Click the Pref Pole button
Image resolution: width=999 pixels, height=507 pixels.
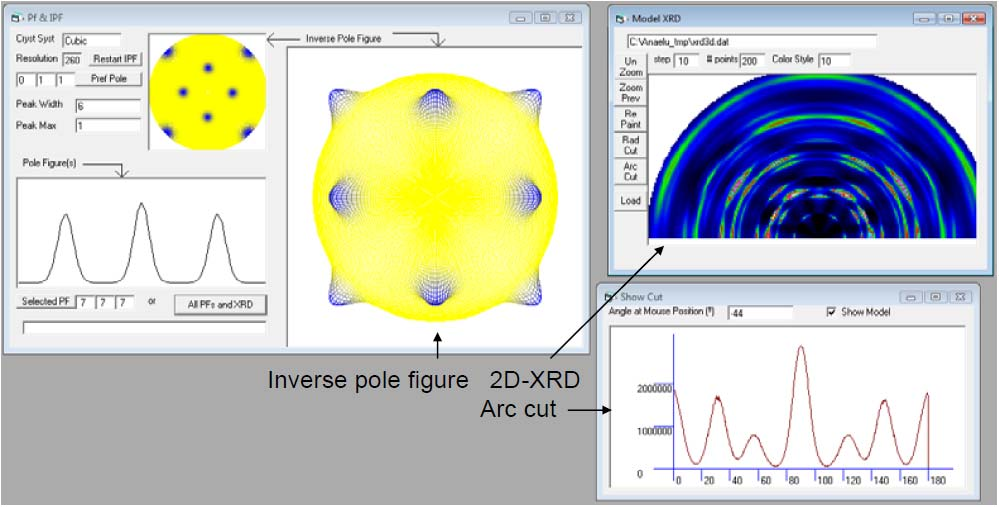116,78
